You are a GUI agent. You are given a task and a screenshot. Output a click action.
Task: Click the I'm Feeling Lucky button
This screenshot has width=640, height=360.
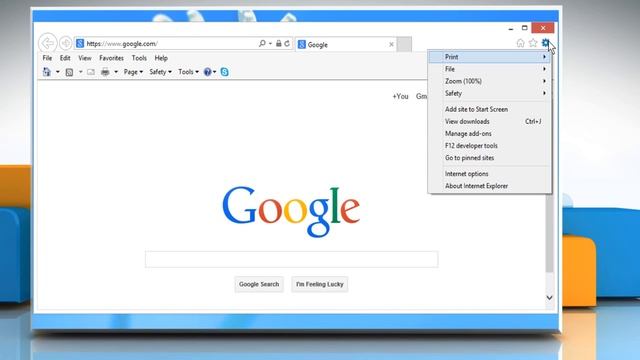(x=320, y=284)
